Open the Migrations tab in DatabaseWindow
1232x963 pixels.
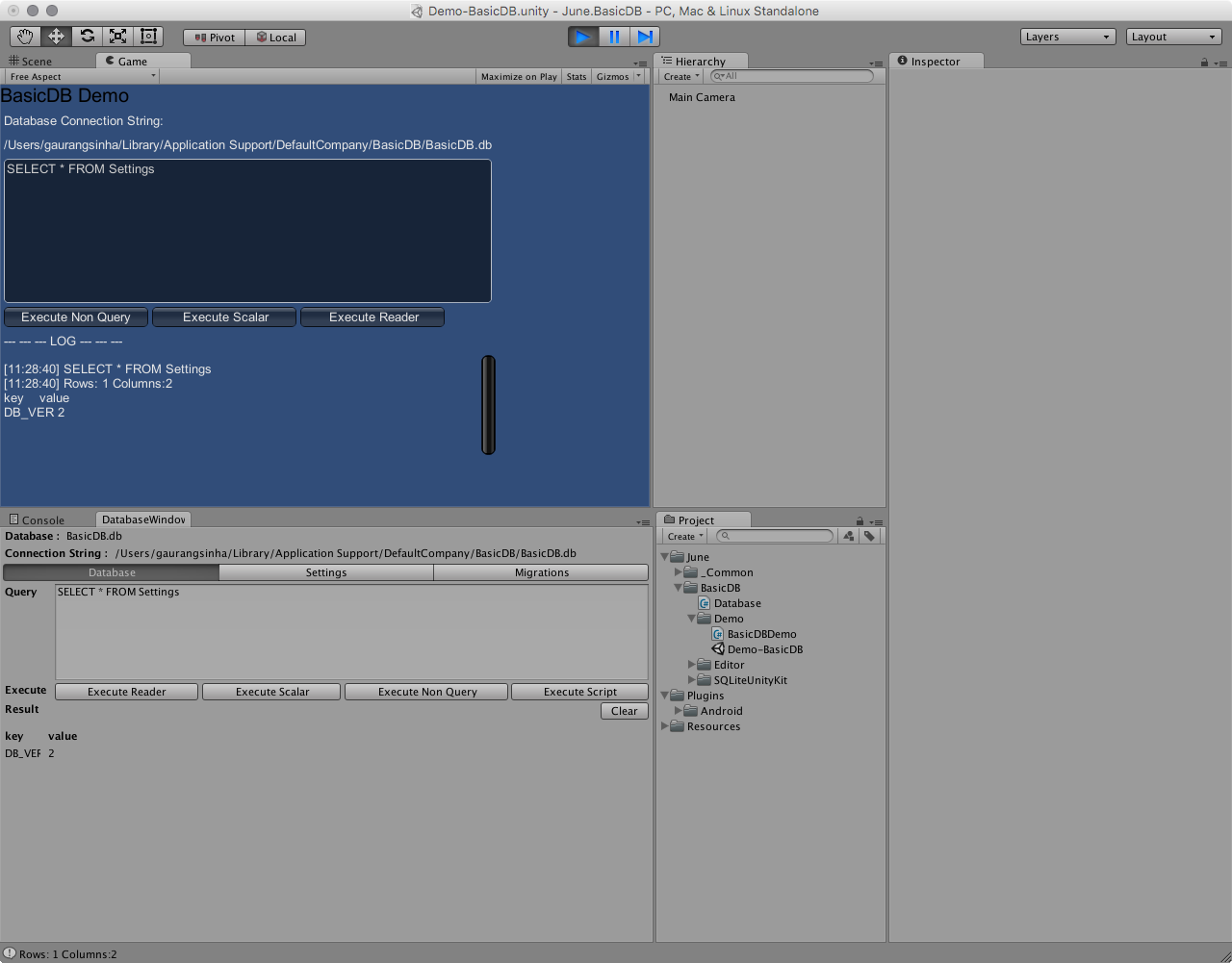click(x=542, y=572)
